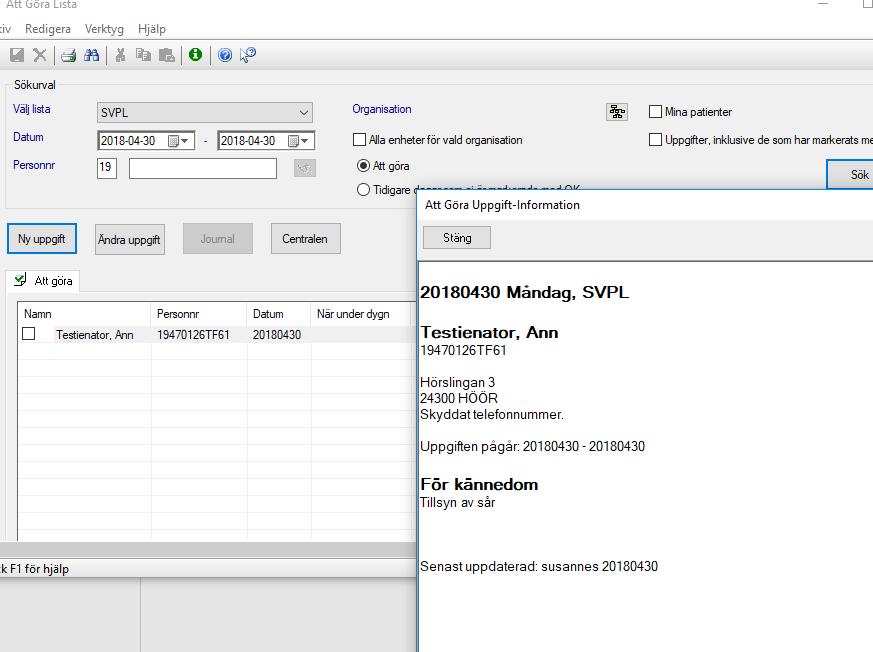
Task: Open the end date dropdown arrow
Action: (305, 141)
